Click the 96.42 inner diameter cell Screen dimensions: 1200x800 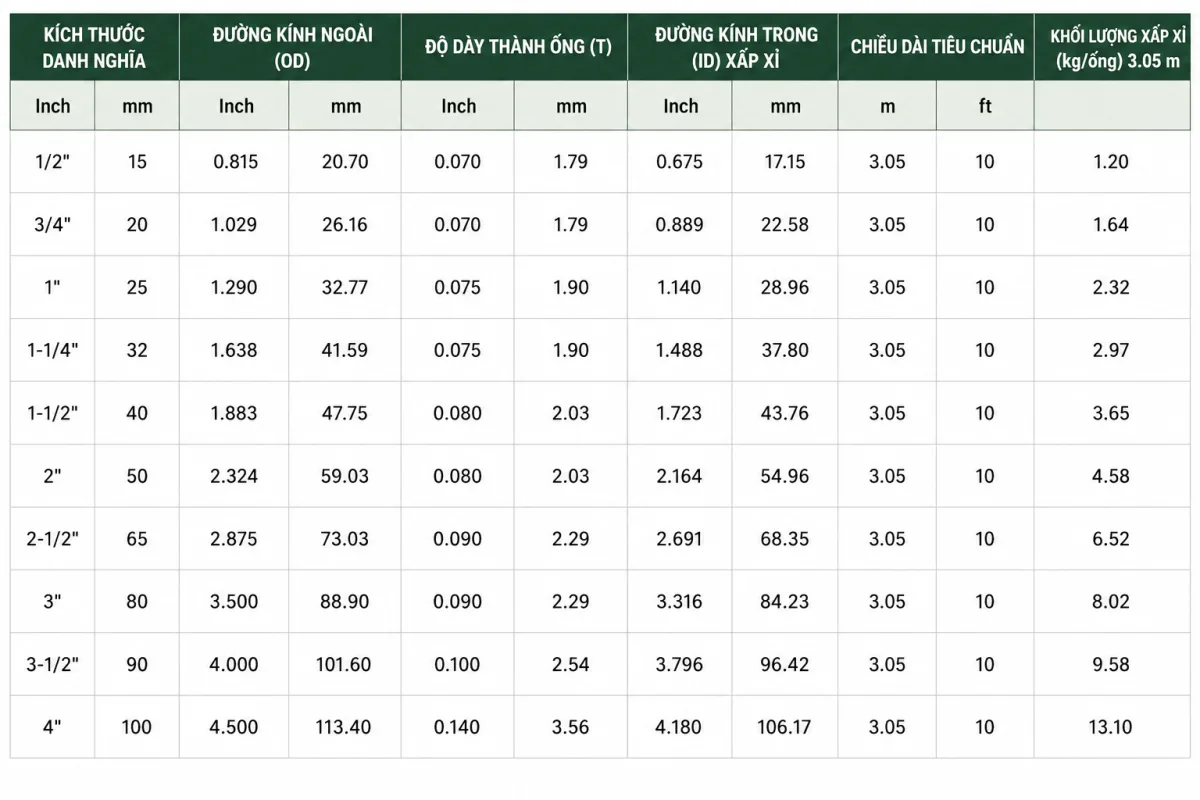click(785, 665)
